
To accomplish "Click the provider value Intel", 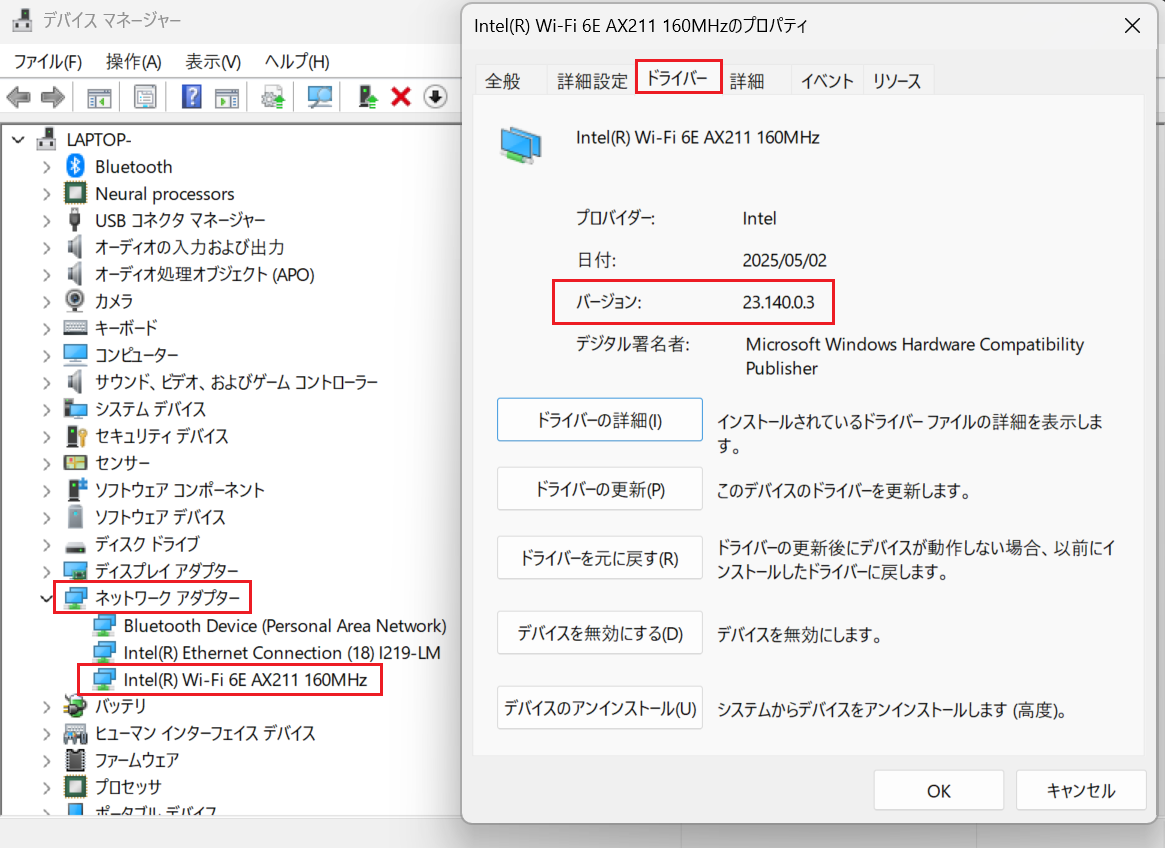I will tap(759, 219).
